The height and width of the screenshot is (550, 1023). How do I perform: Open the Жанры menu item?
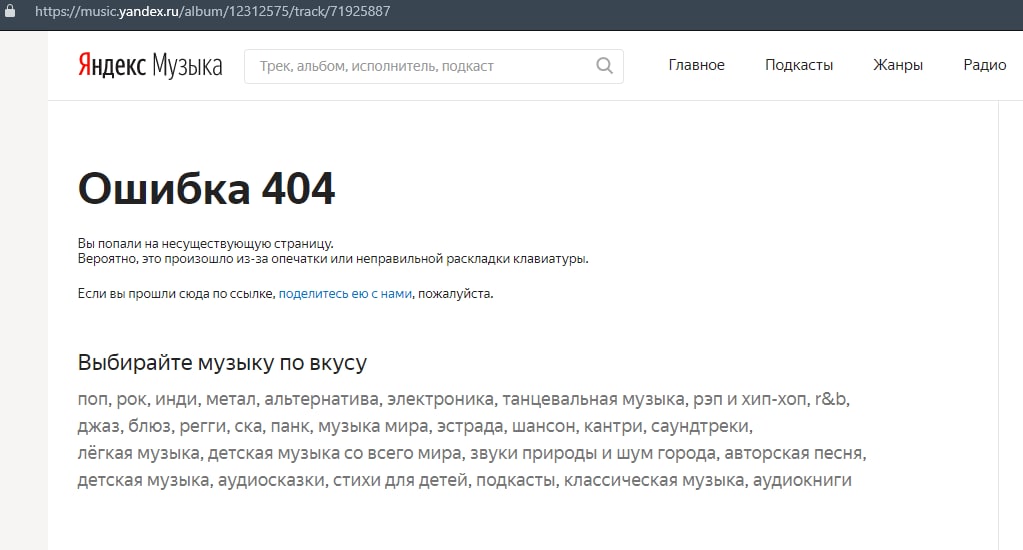click(x=898, y=65)
